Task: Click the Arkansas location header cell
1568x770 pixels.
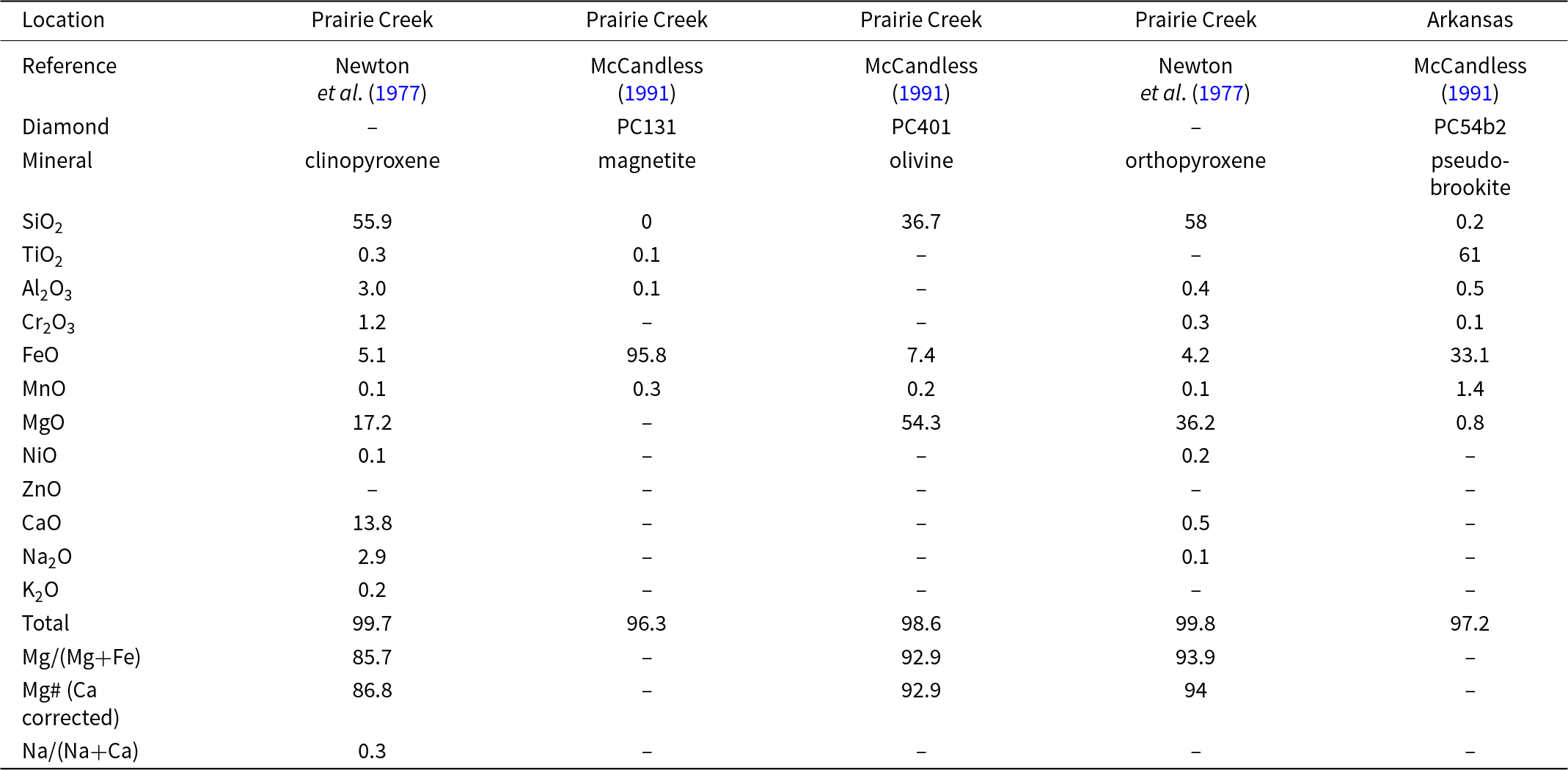Action: tap(1470, 20)
